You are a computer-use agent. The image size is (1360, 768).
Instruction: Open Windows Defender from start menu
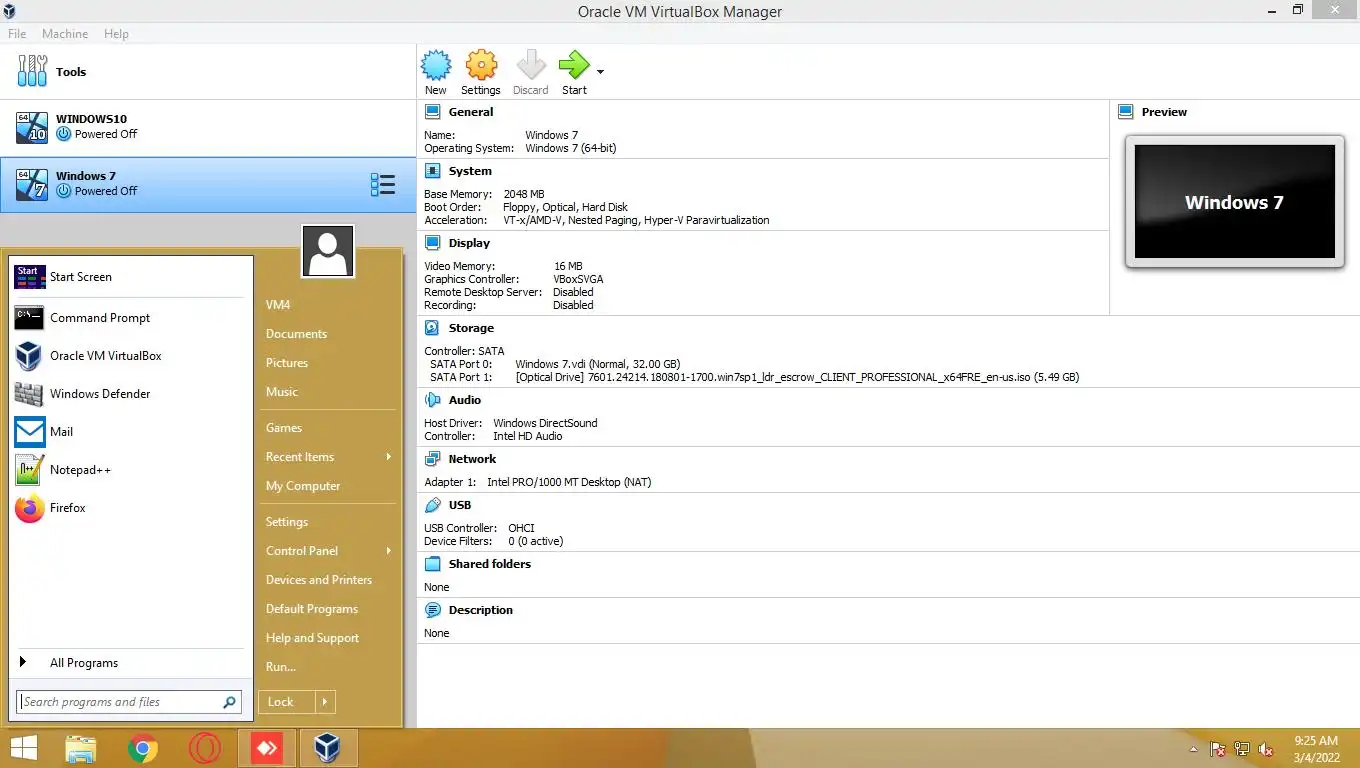tap(130, 394)
